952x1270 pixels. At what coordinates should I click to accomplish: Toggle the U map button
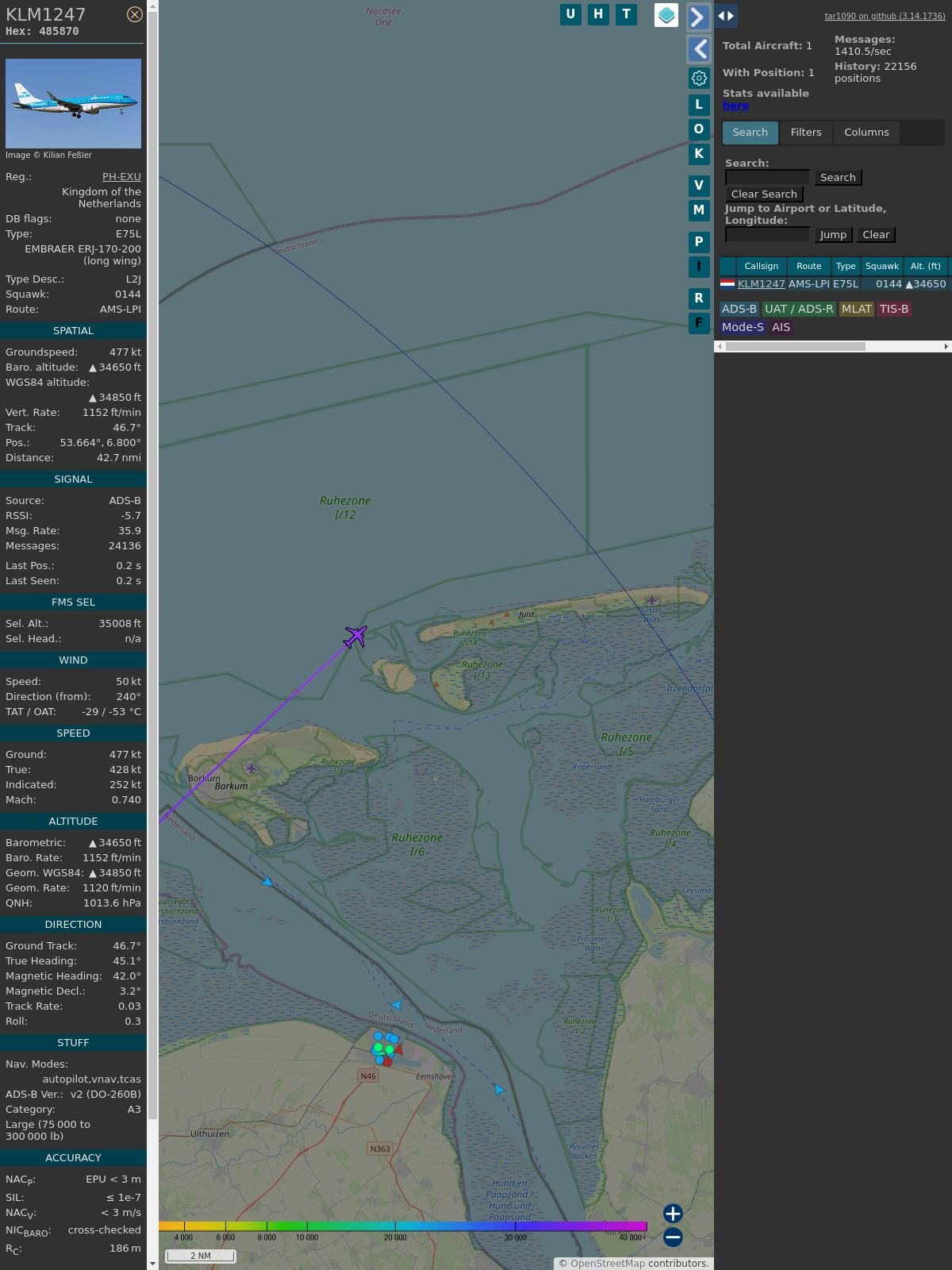coord(570,14)
